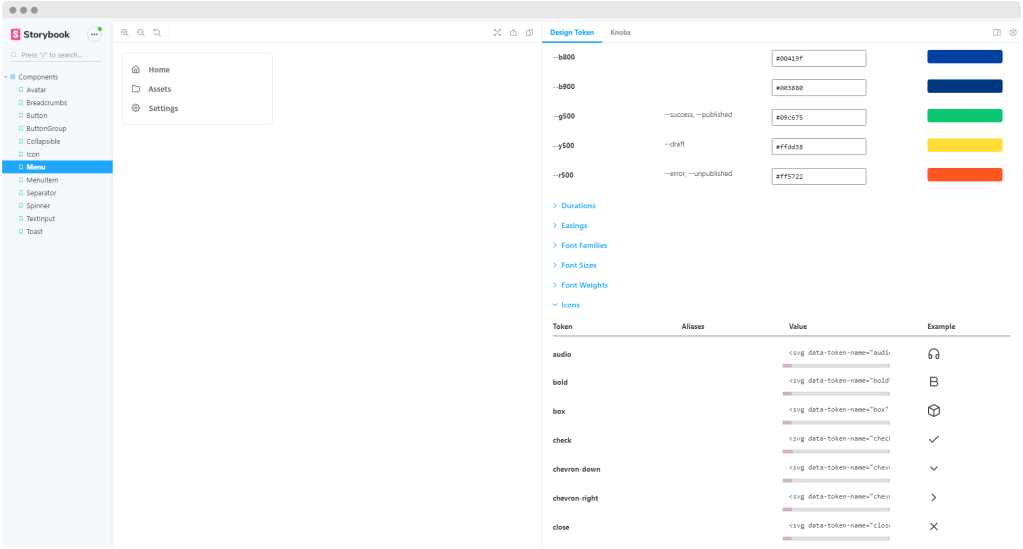Change addon panel orientation icon
The width and height of the screenshot is (1023, 549).
click(997, 33)
